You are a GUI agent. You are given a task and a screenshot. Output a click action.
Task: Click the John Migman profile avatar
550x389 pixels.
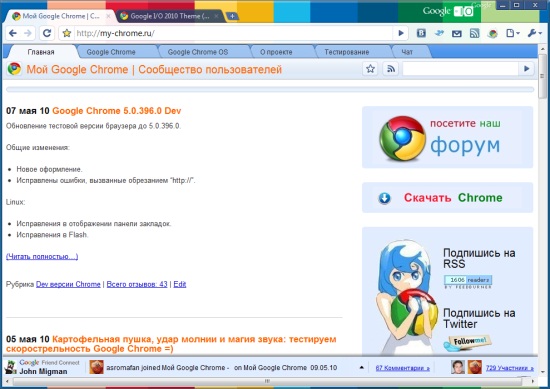11,368
